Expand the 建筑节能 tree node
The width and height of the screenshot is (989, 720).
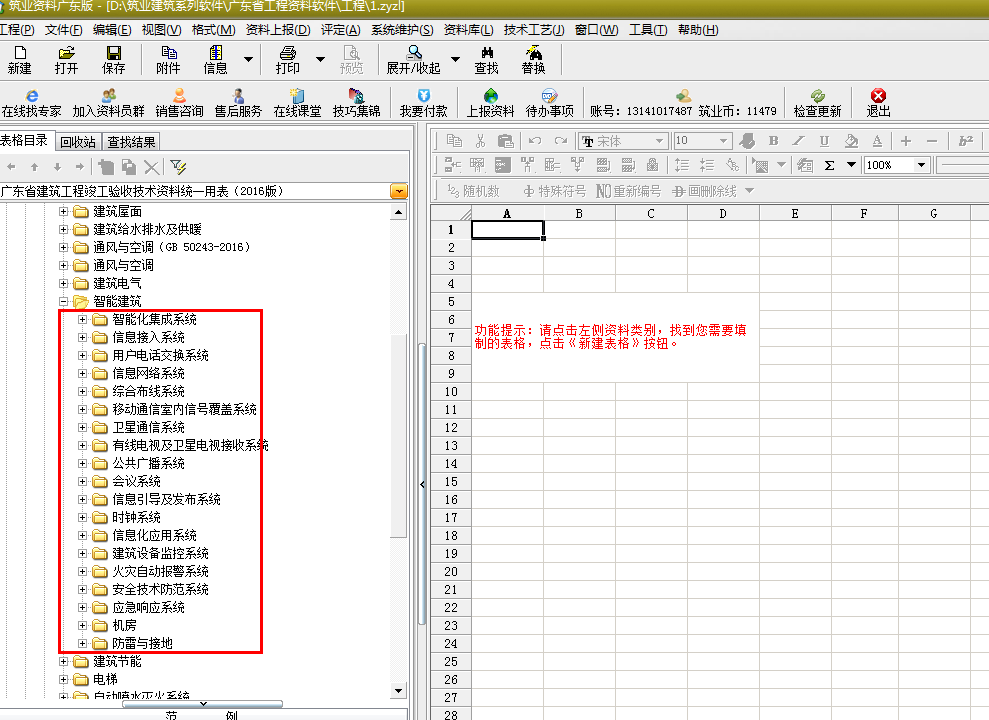click(64, 661)
